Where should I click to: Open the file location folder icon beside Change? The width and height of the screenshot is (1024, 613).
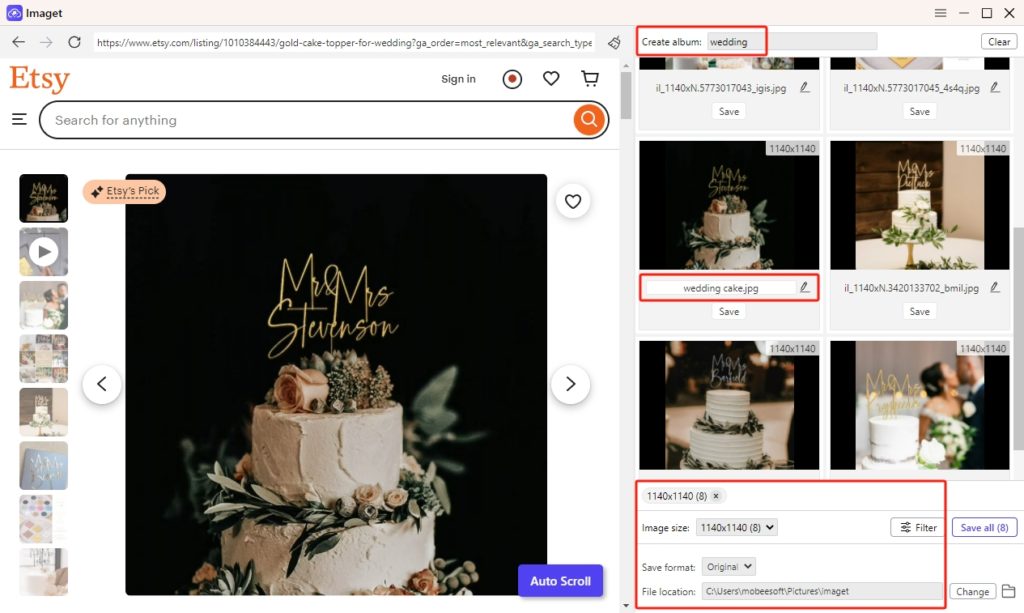pyautogui.click(x=1008, y=591)
